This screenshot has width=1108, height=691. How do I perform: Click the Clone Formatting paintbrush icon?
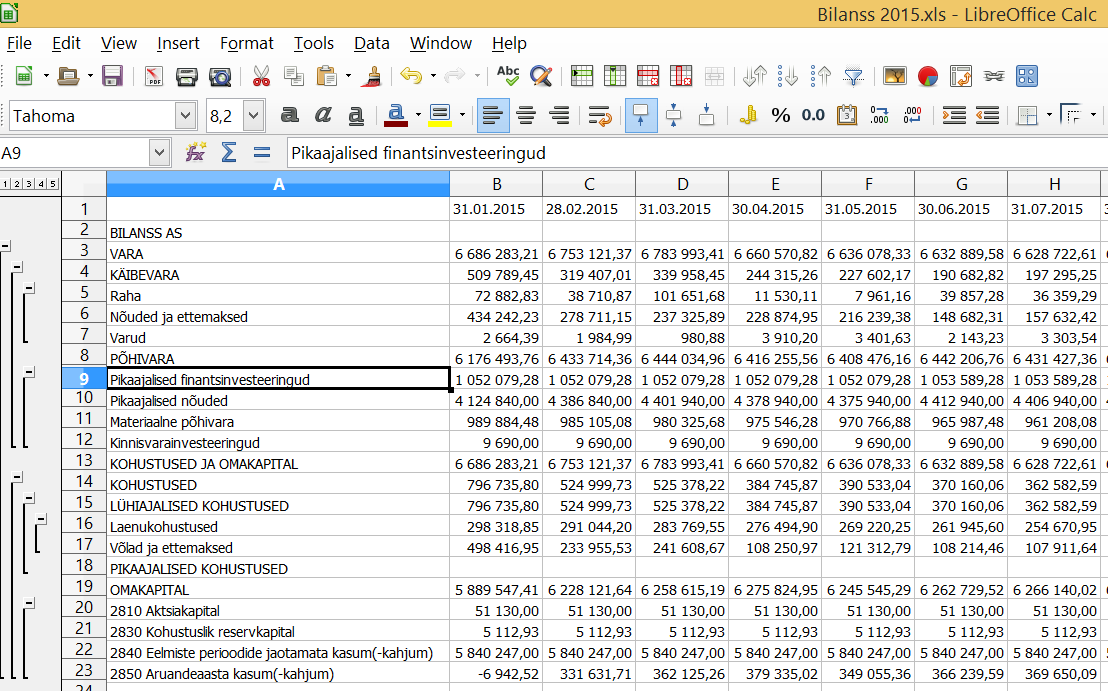click(373, 76)
